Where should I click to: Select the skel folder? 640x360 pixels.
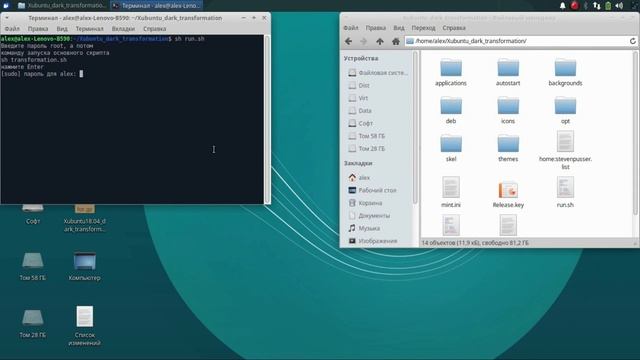click(x=451, y=148)
